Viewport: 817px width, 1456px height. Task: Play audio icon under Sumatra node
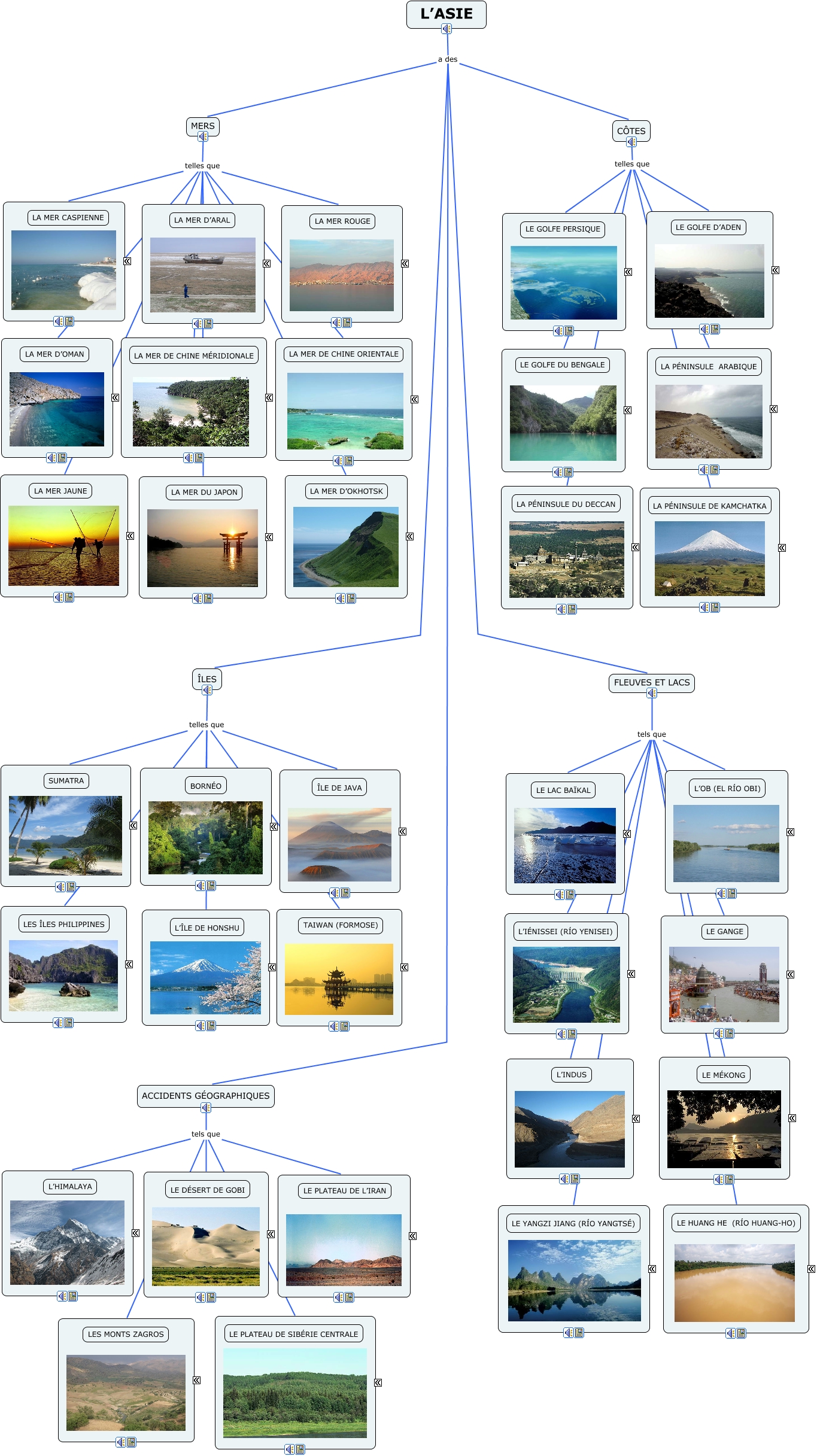coord(60,886)
